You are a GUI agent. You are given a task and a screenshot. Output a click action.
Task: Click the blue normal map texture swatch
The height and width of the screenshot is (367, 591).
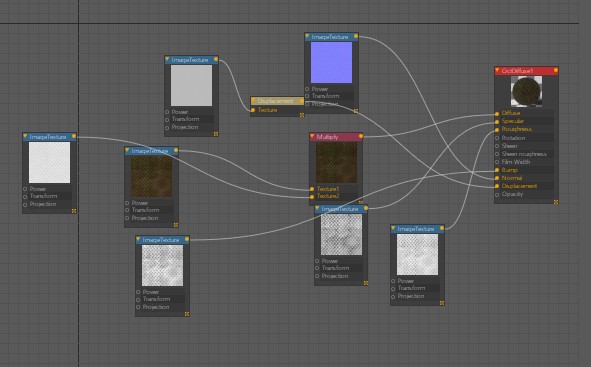[331, 63]
